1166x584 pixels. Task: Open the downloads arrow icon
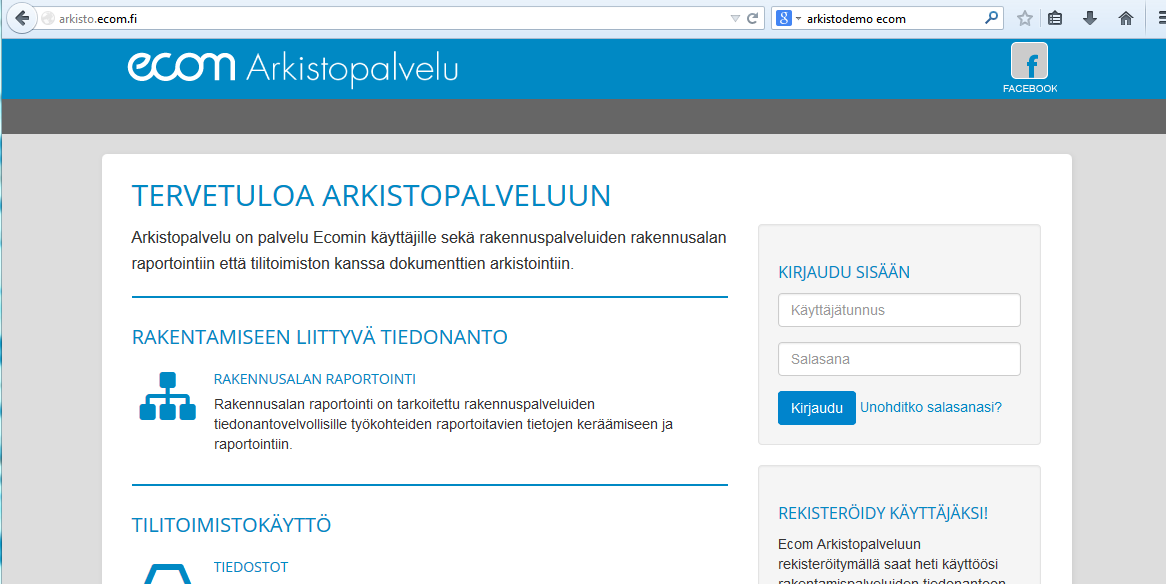[1090, 19]
